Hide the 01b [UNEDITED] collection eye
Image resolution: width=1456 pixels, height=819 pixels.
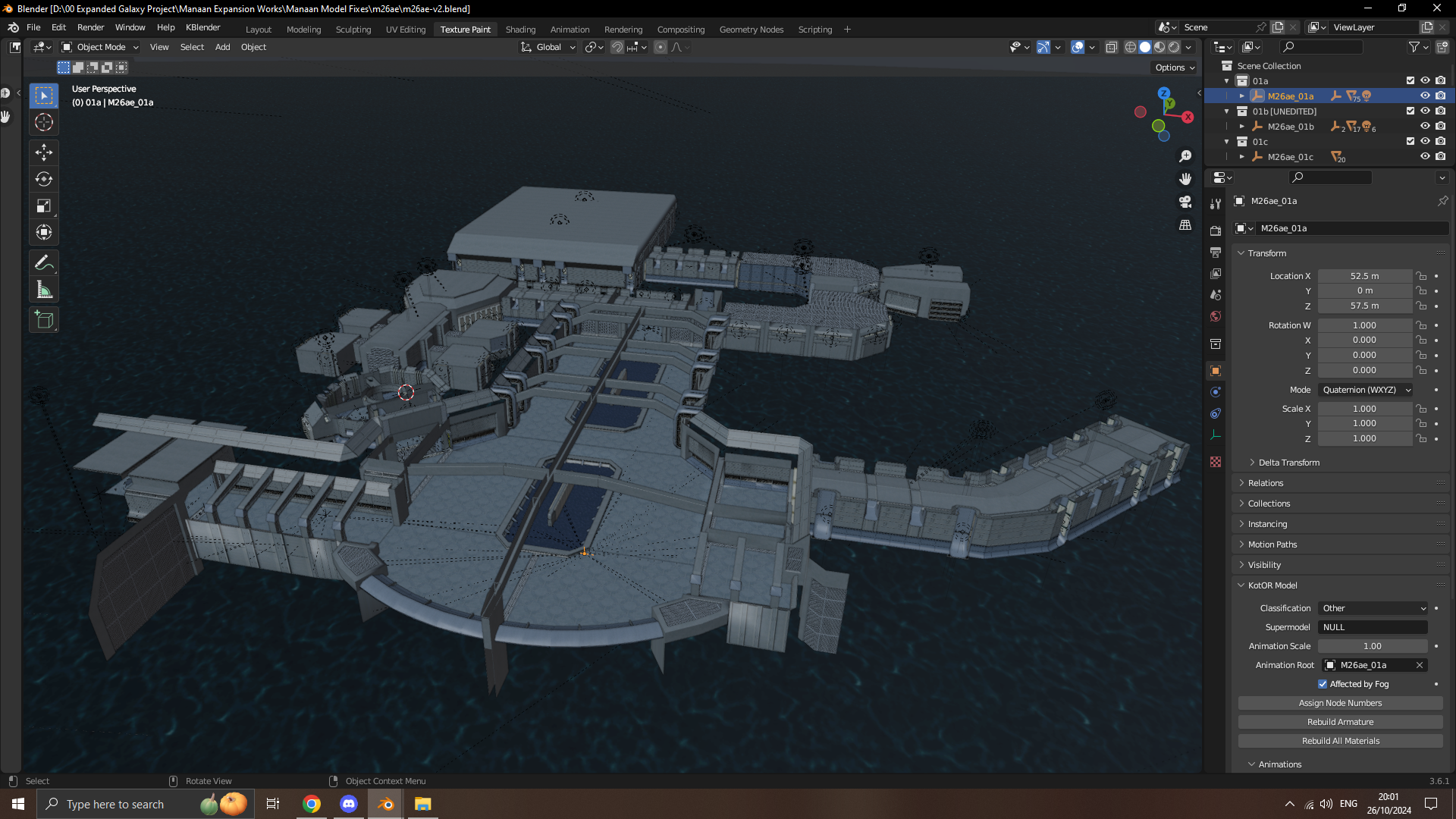coord(1425,111)
